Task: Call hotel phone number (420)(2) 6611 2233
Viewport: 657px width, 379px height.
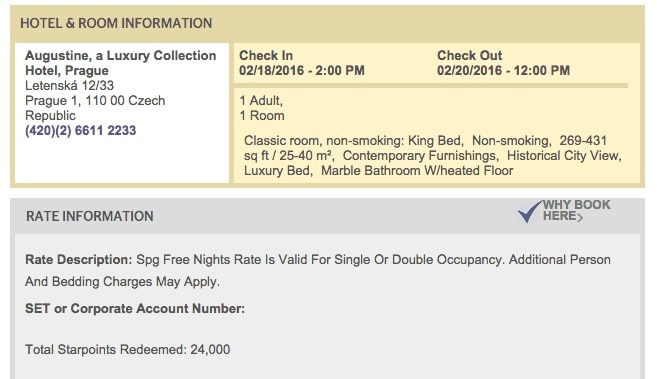Action: (80, 131)
